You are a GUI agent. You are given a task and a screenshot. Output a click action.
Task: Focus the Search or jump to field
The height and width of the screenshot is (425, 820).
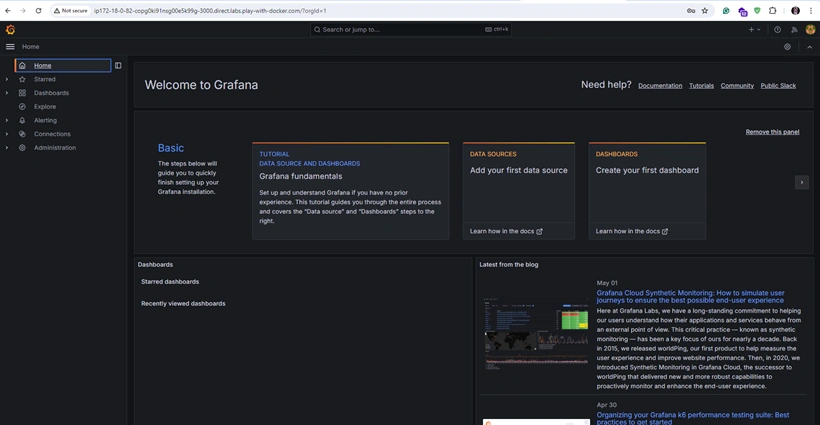pyautogui.click(x=411, y=30)
